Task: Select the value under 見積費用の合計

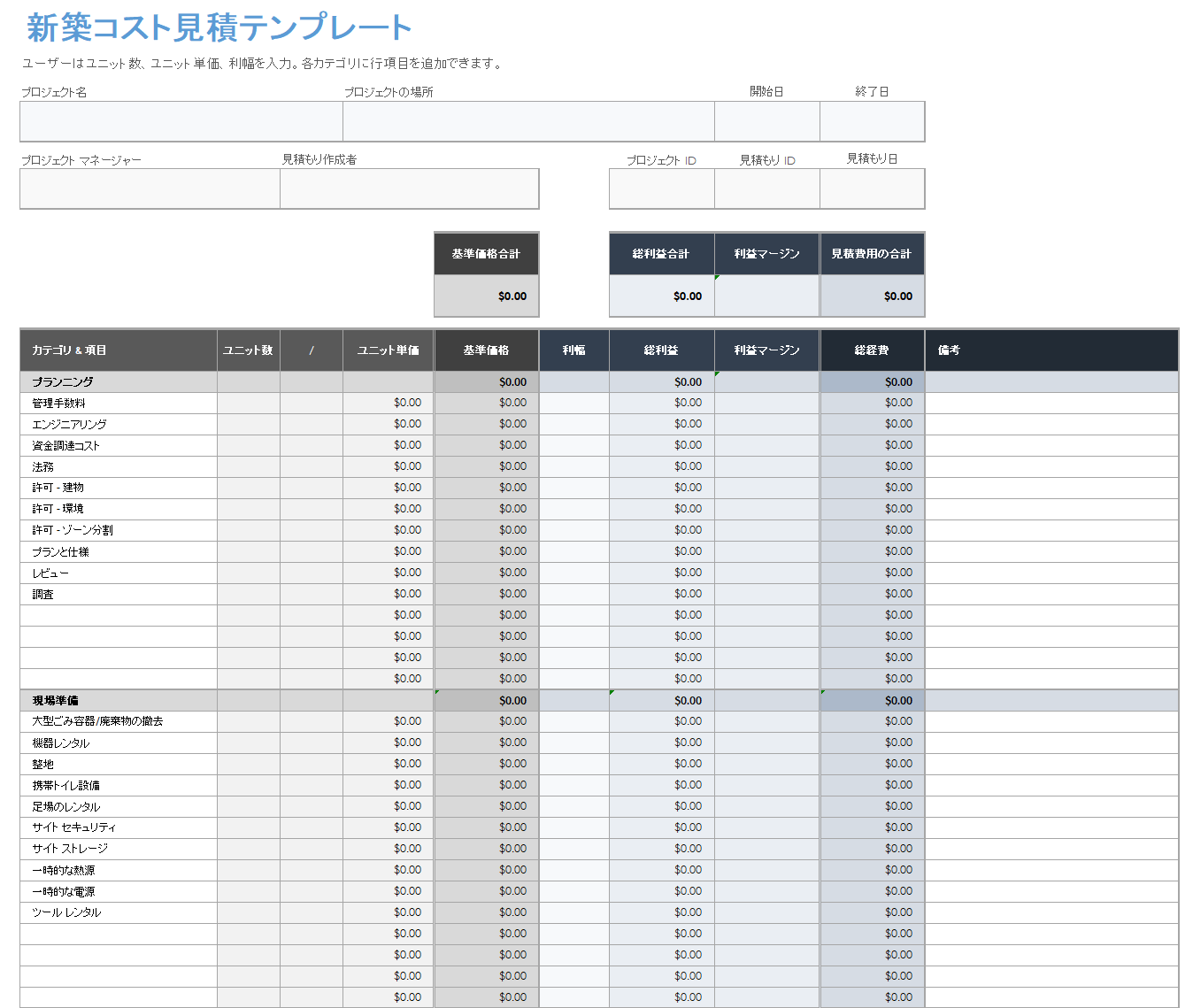Action: coord(873,296)
